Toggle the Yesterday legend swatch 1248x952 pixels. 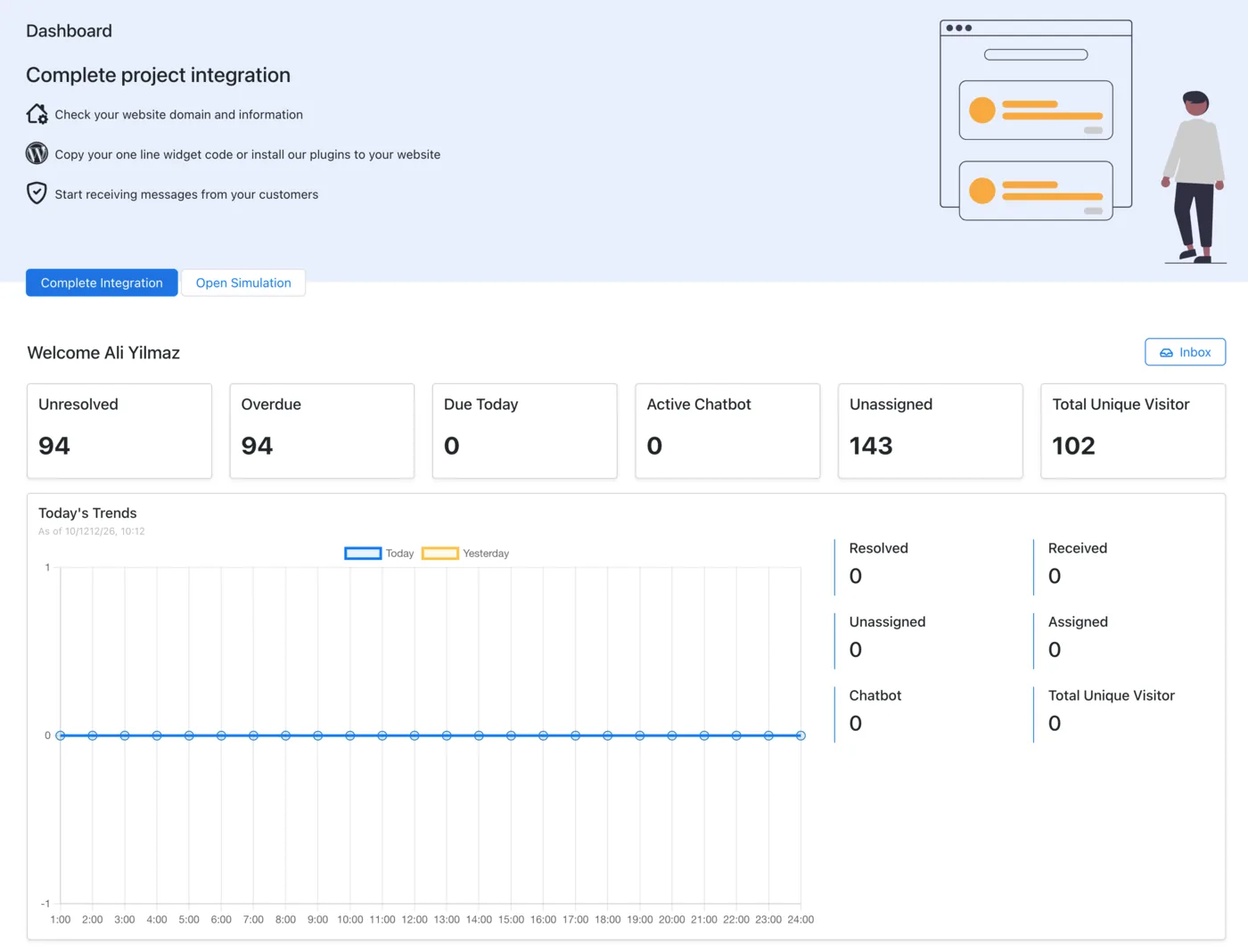[440, 554]
